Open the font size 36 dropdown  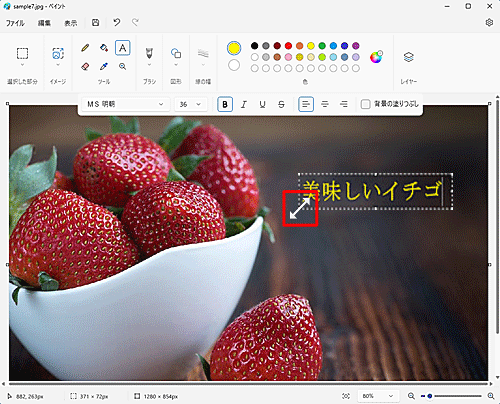[x=191, y=104]
